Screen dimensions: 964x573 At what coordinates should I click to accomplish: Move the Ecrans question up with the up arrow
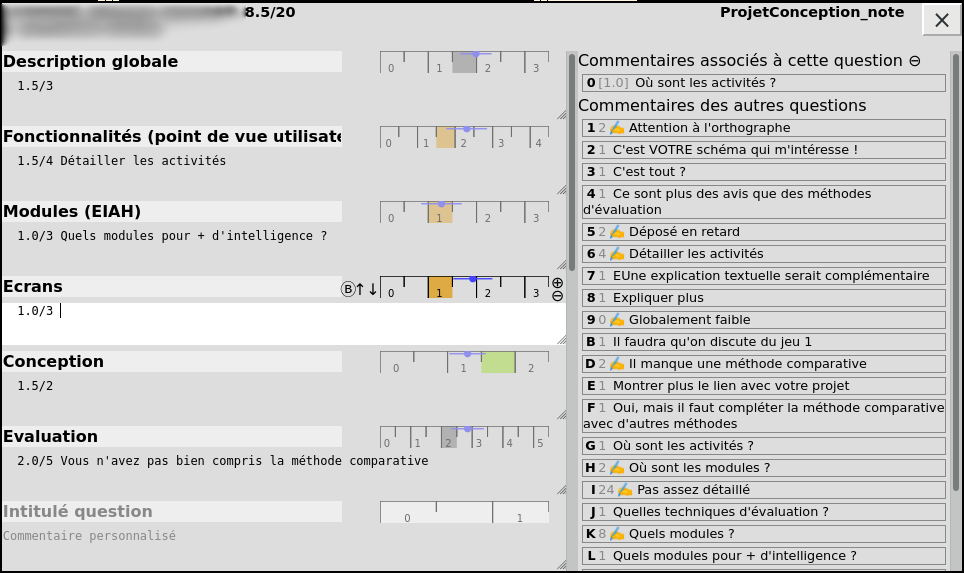point(360,289)
